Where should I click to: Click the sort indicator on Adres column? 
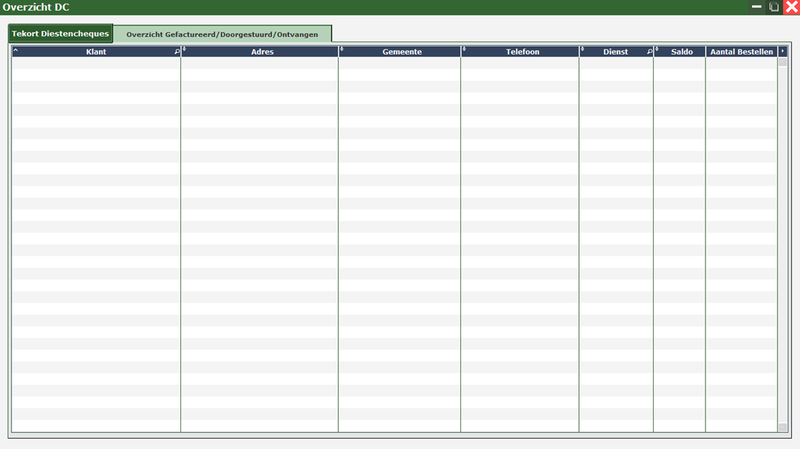(x=185, y=50)
